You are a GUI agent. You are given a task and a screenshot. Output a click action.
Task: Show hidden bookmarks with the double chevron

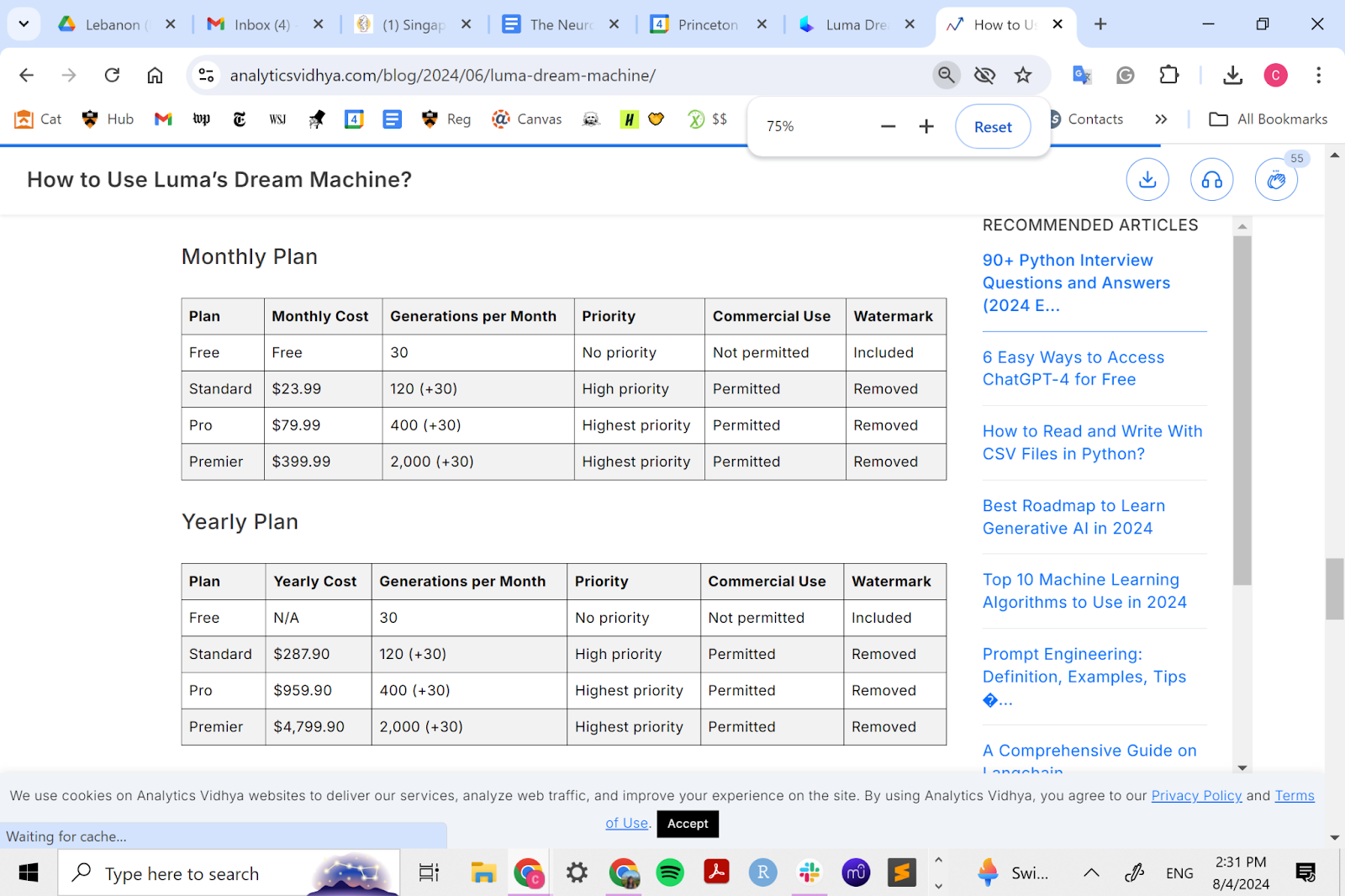tap(1161, 119)
